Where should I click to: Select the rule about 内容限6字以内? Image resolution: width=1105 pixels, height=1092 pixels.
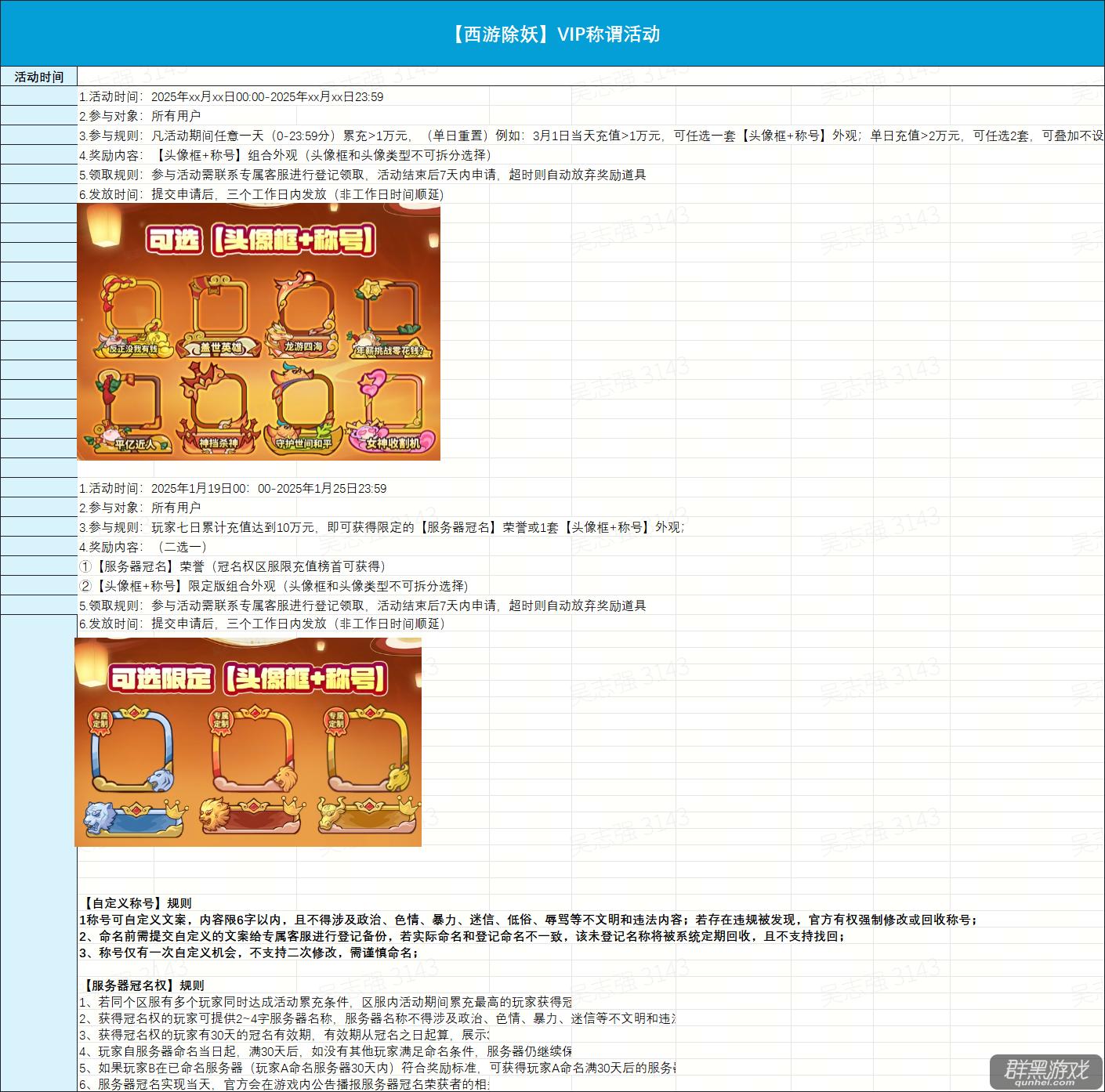pos(529,920)
